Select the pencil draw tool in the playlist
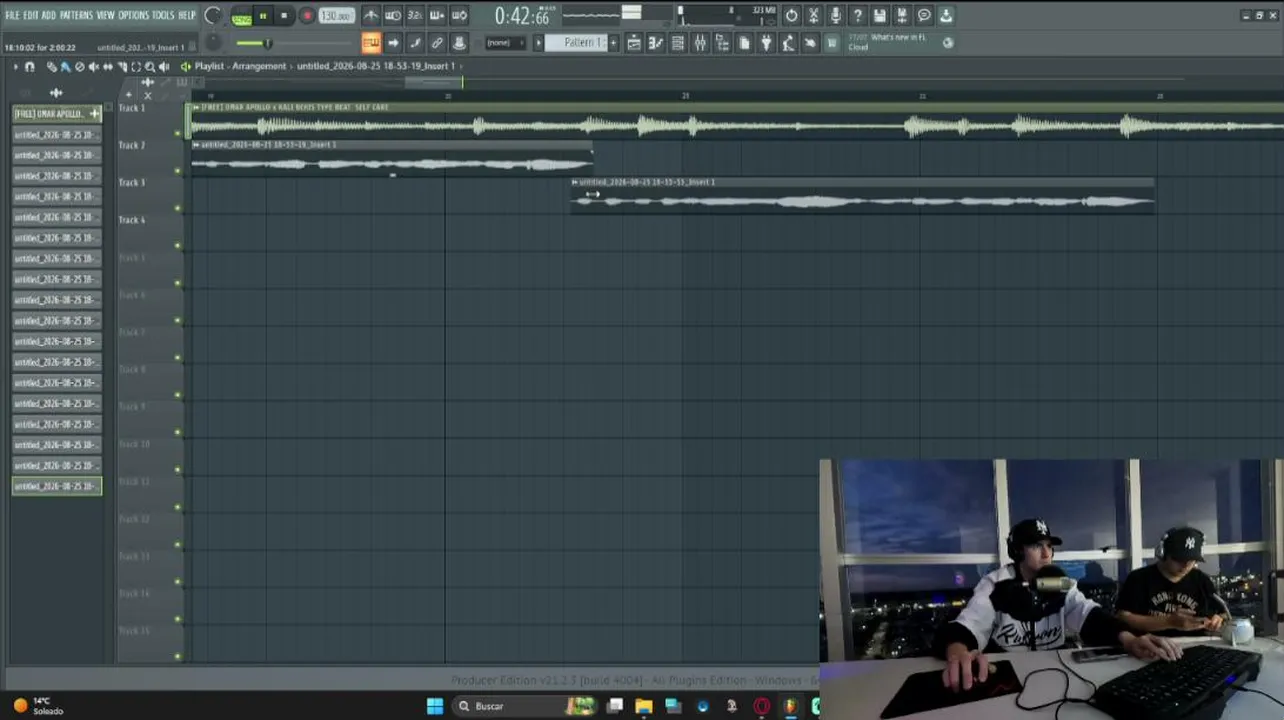This screenshot has width=1284, height=720. point(52,67)
